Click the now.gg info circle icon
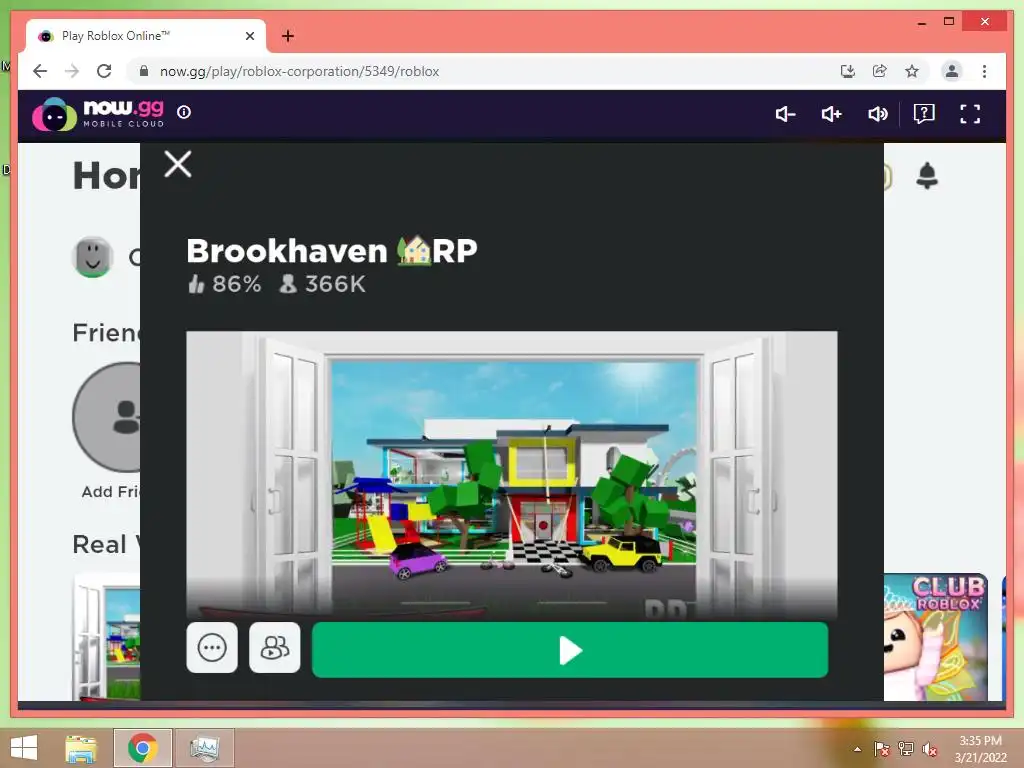This screenshot has width=1024, height=768. pos(184,112)
